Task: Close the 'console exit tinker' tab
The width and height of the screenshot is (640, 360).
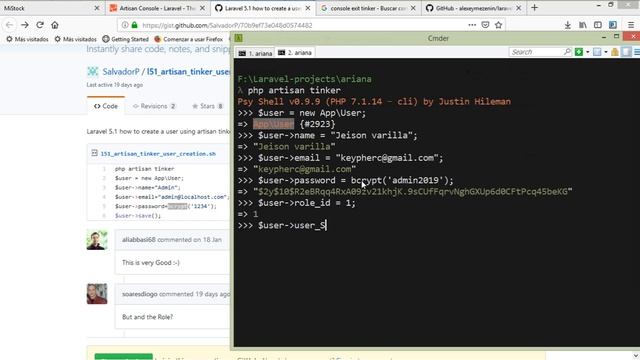Action: pyautogui.click(x=413, y=8)
